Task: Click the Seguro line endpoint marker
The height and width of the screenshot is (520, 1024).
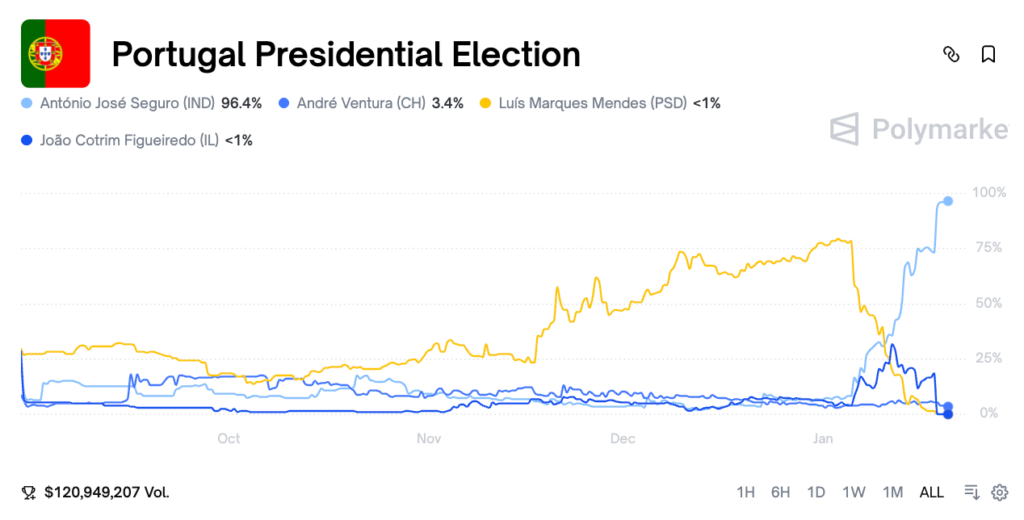Action: point(948,201)
